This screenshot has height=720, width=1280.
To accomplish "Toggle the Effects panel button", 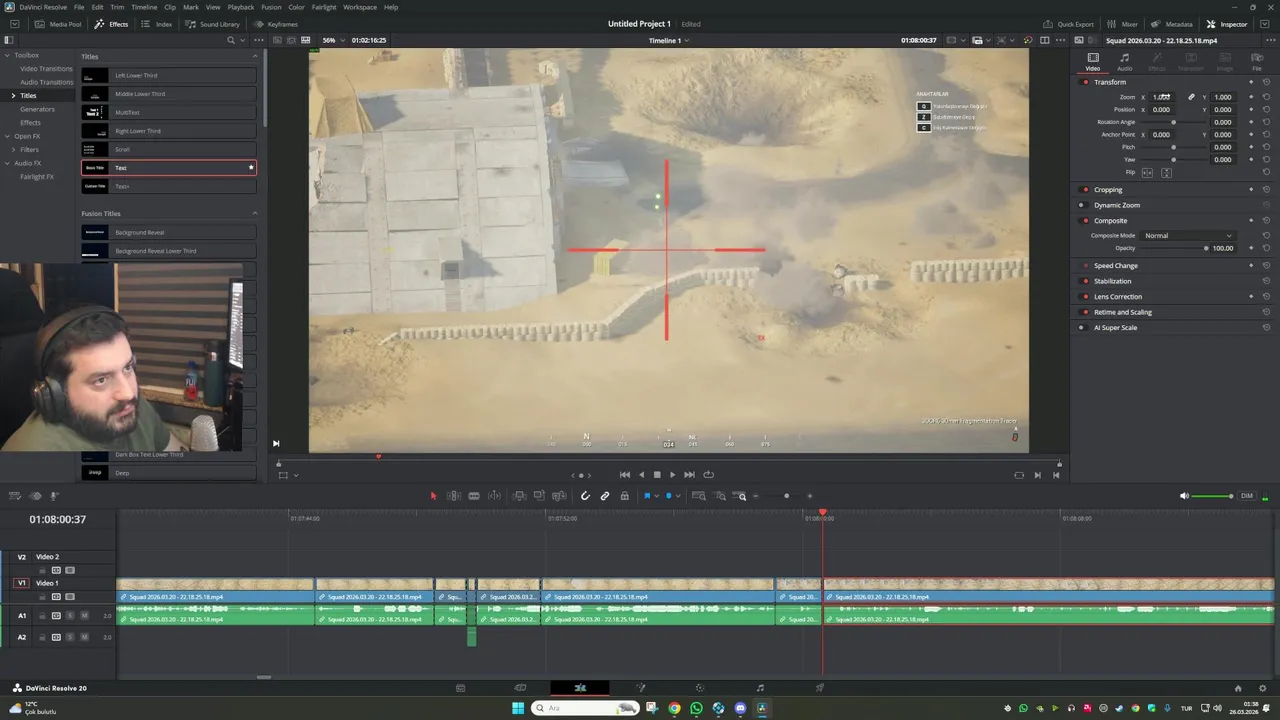I will click(111, 24).
